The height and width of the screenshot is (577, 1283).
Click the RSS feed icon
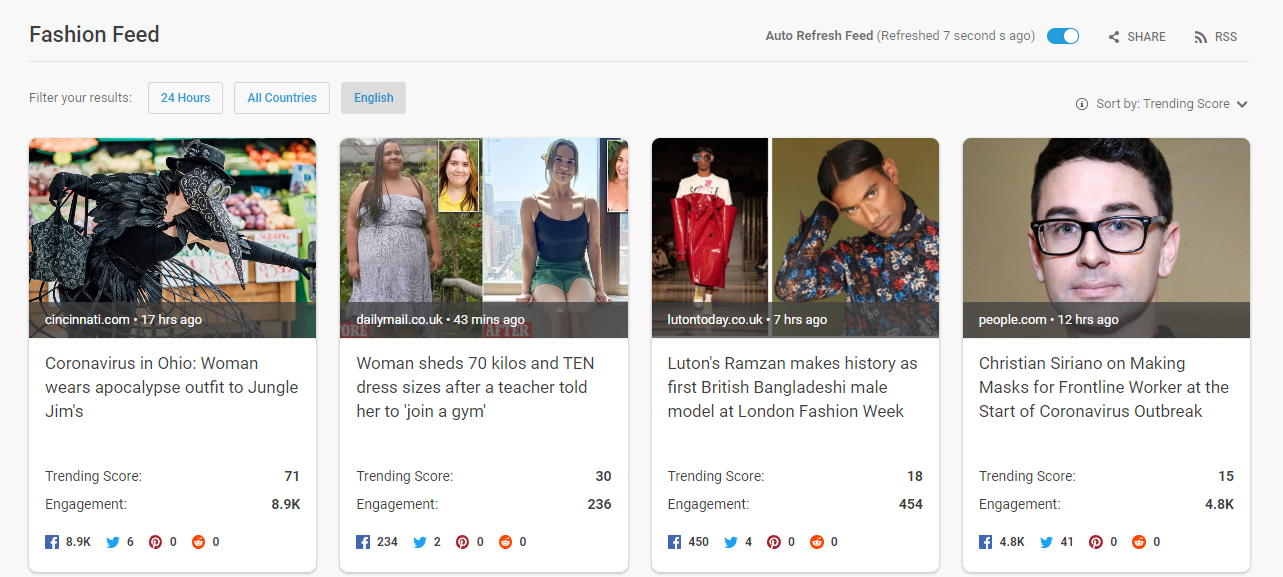pyautogui.click(x=1200, y=37)
